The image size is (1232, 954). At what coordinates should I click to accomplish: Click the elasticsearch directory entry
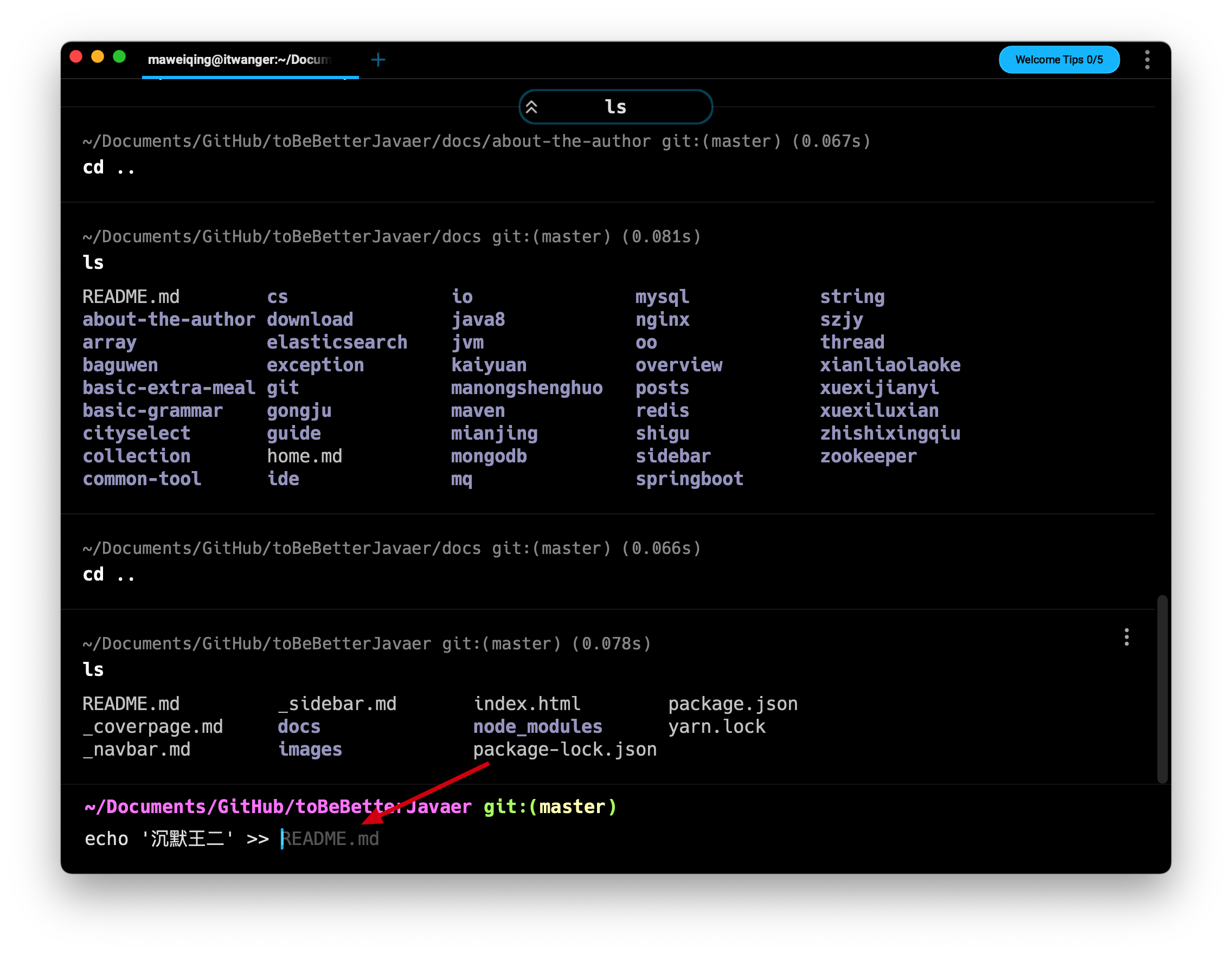[337, 342]
